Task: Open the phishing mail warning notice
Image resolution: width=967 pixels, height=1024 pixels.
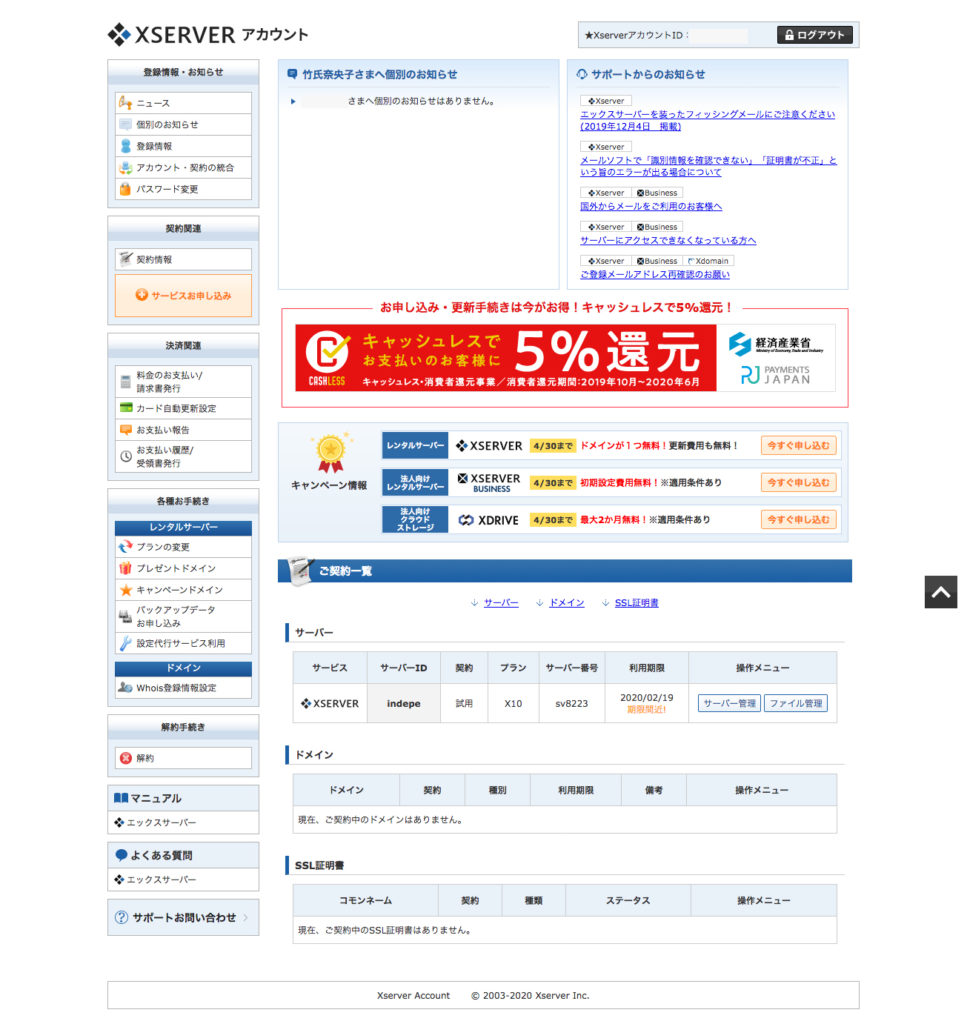Action: coord(708,120)
